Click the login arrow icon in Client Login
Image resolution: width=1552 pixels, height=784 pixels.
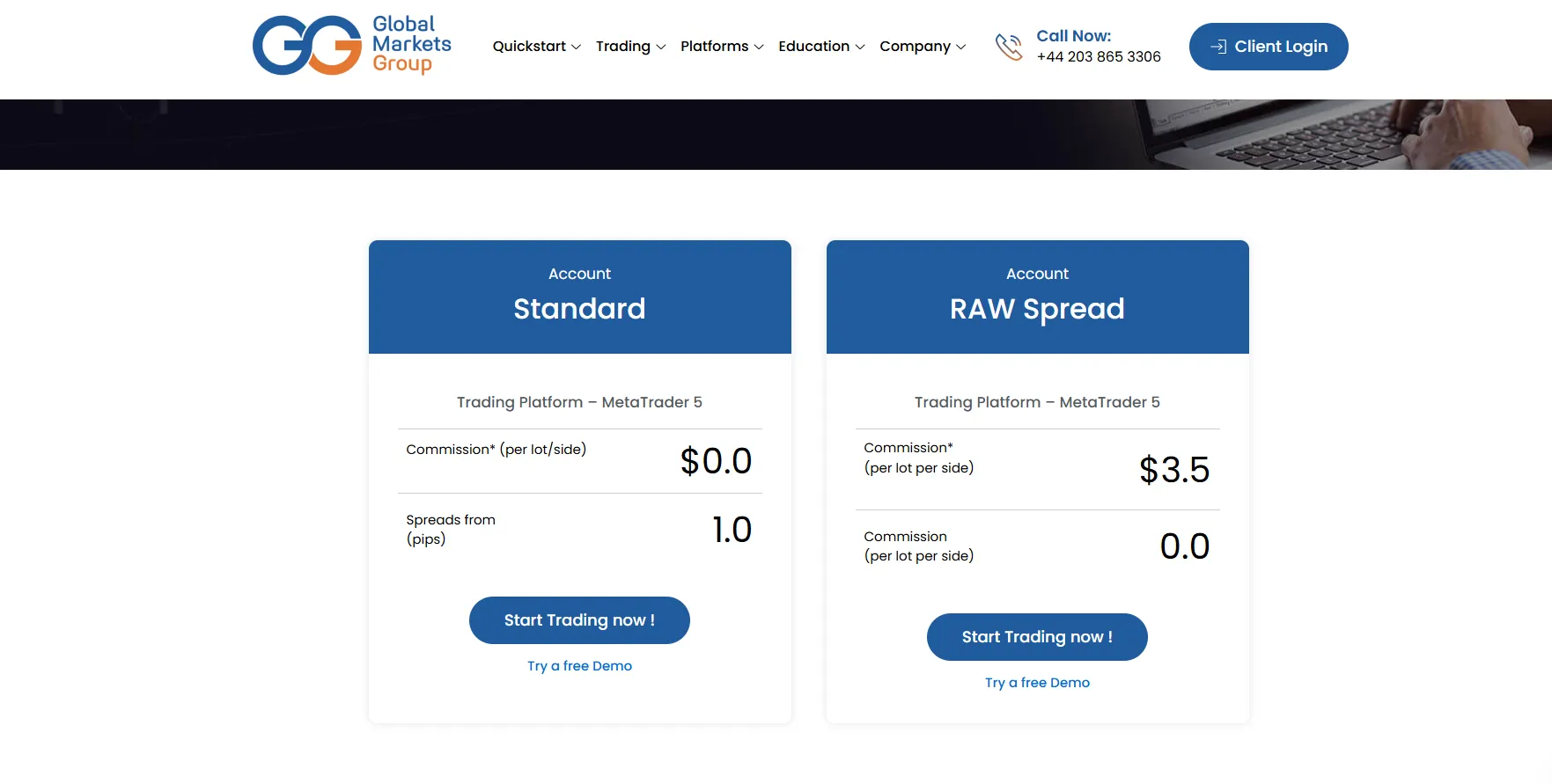tap(1218, 47)
